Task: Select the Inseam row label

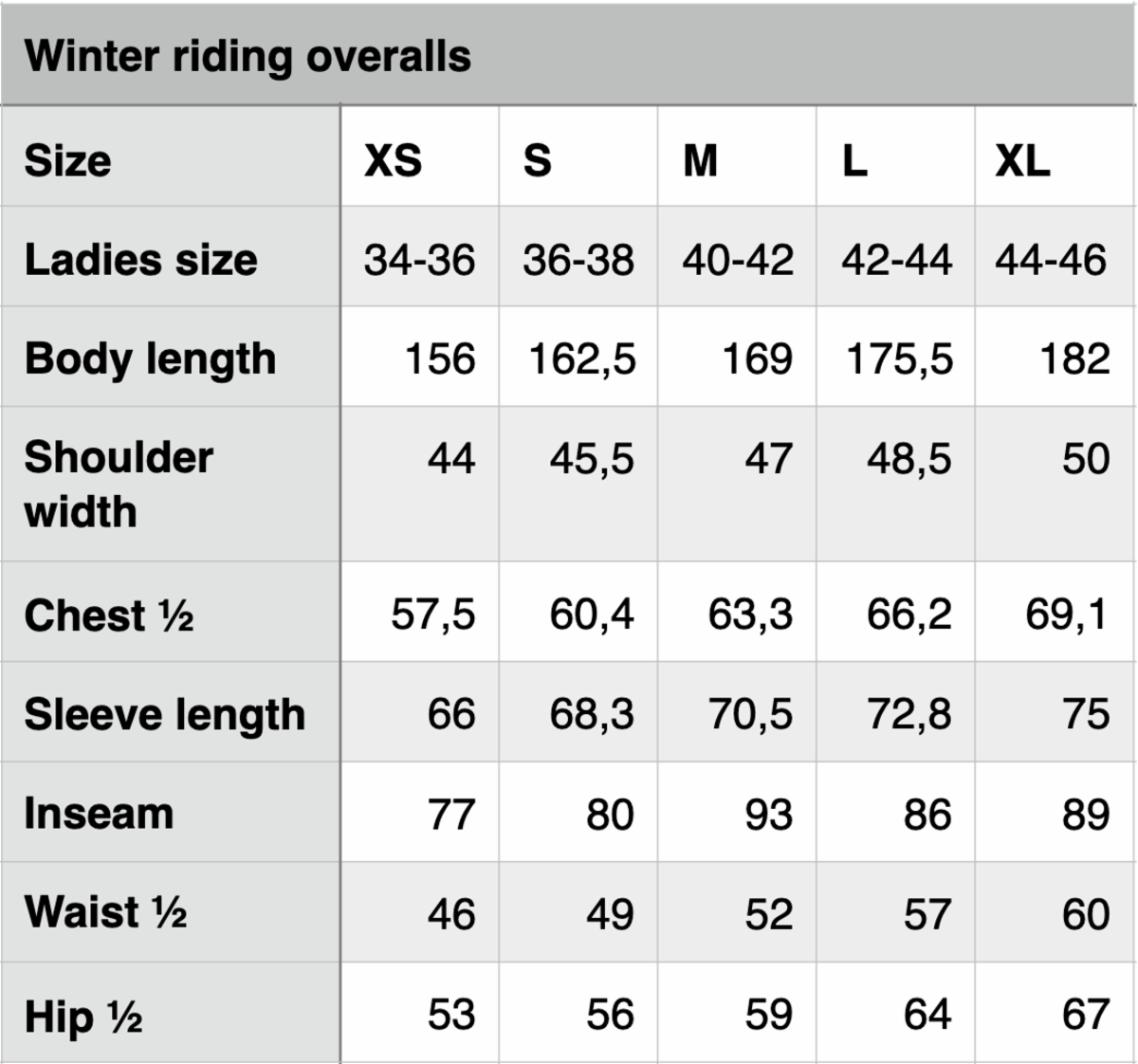Action: pyautogui.click(x=99, y=814)
